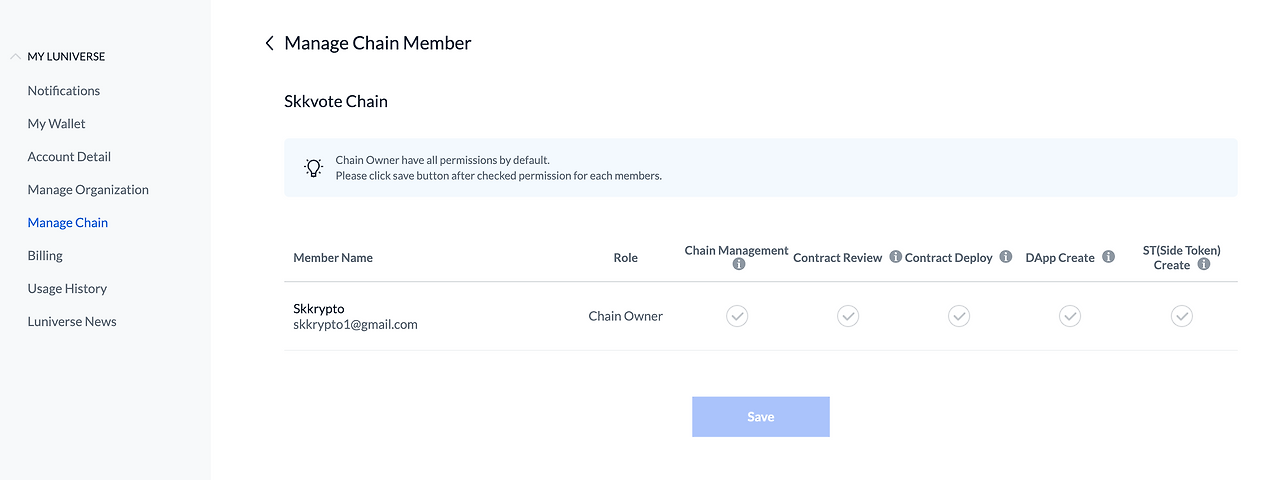
Task: Click the info icon under Chain Management
Action: tap(739, 265)
